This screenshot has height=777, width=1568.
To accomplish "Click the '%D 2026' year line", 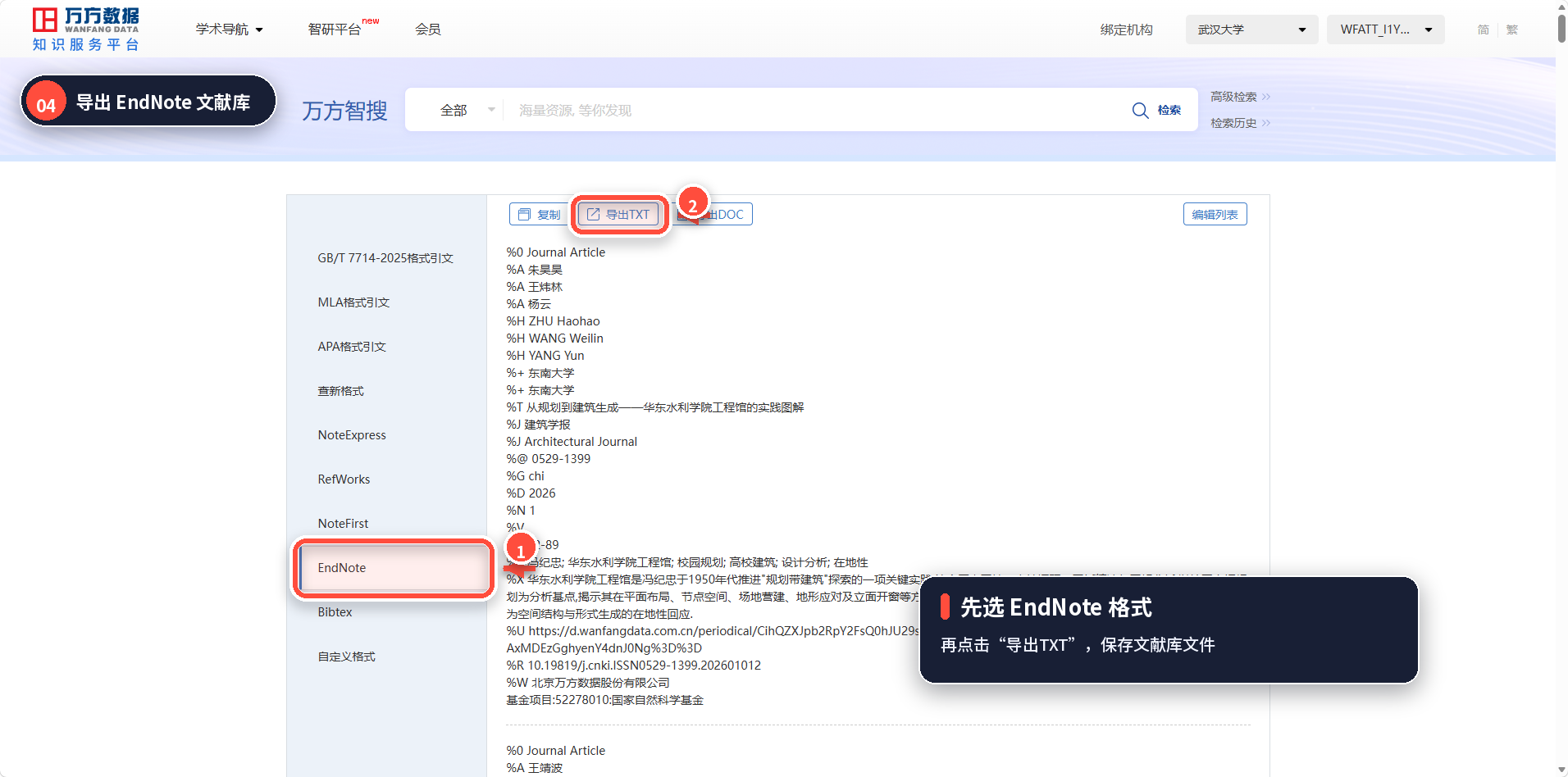I will pyautogui.click(x=531, y=493).
